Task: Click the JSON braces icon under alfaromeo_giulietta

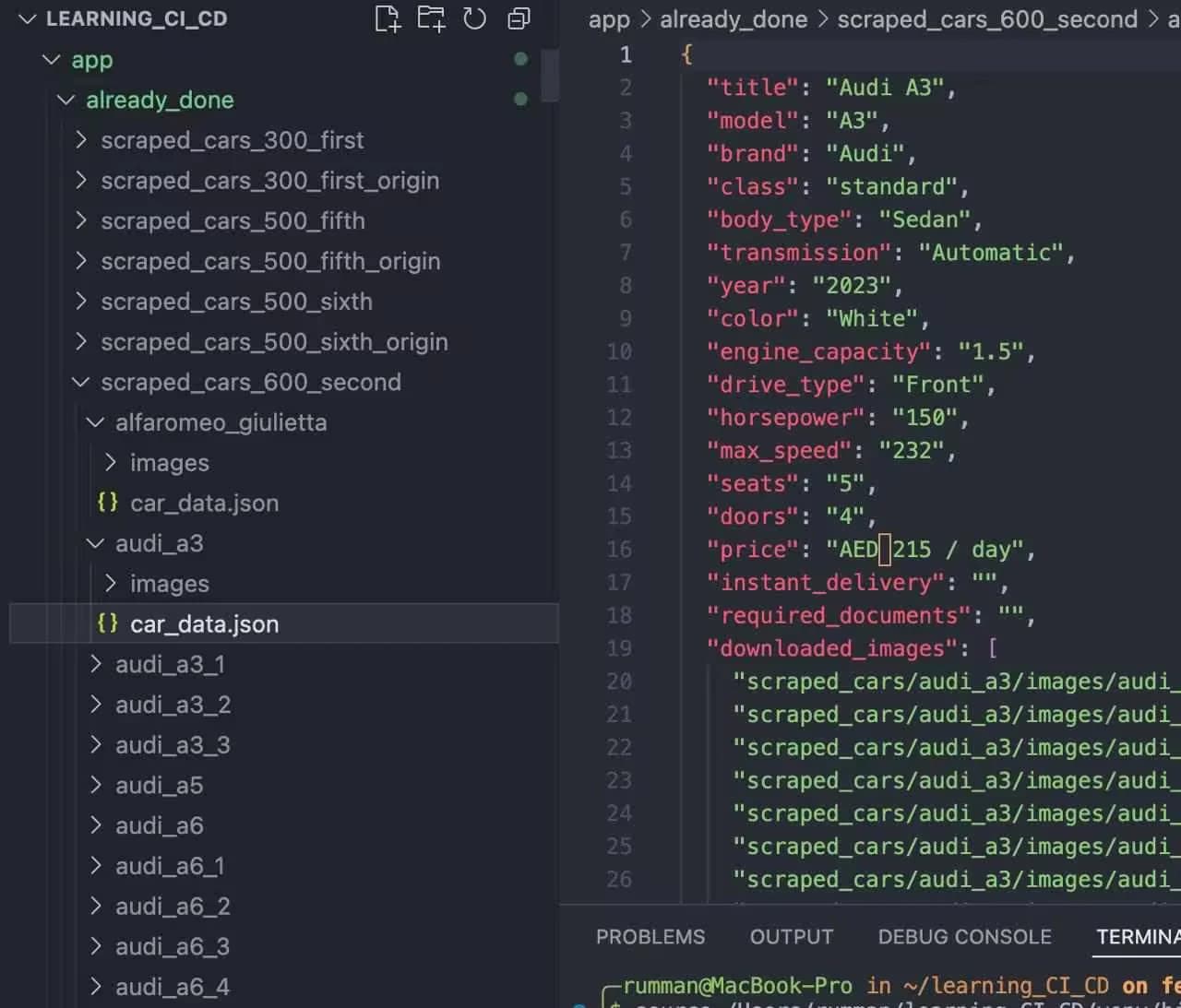Action: click(108, 503)
